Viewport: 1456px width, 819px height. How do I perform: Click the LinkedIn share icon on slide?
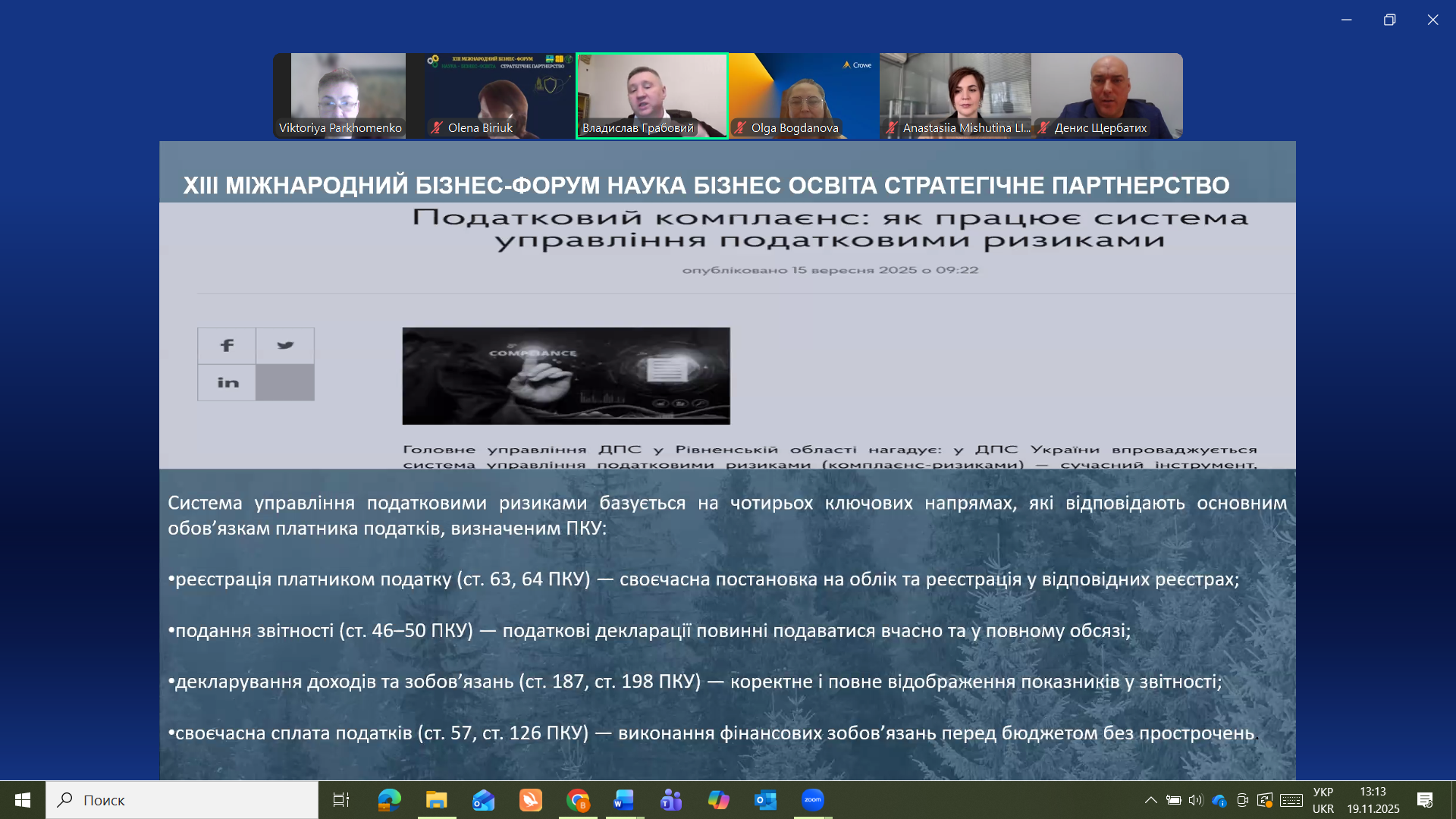point(227,383)
